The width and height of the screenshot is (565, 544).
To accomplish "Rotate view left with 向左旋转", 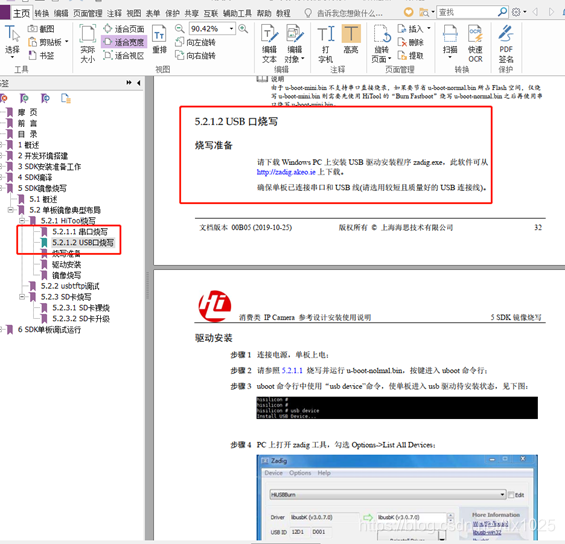I will (x=195, y=42).
